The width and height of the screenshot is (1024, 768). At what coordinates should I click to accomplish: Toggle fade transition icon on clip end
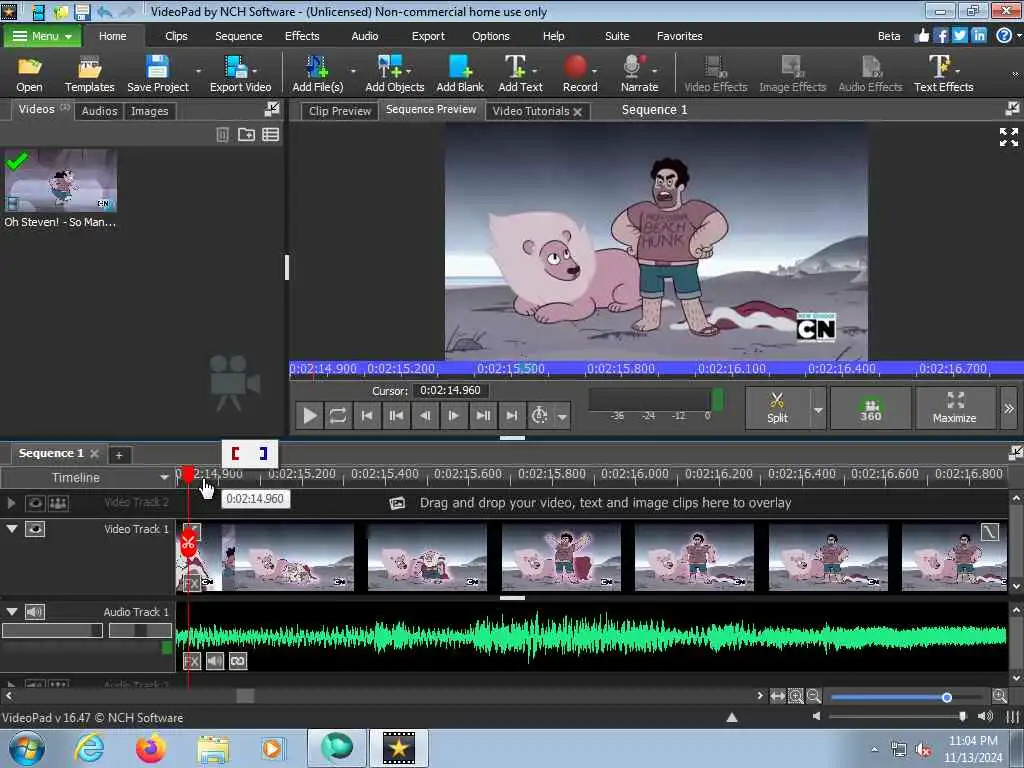coord(990,532)
